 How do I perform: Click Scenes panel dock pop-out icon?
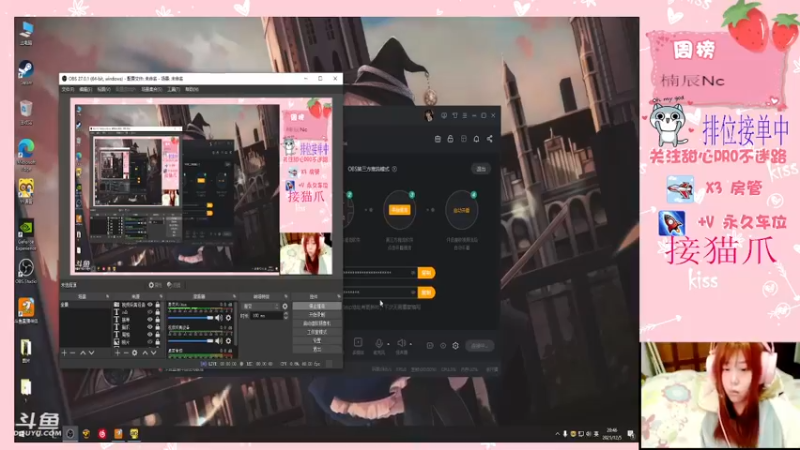[x=107, y=296]
